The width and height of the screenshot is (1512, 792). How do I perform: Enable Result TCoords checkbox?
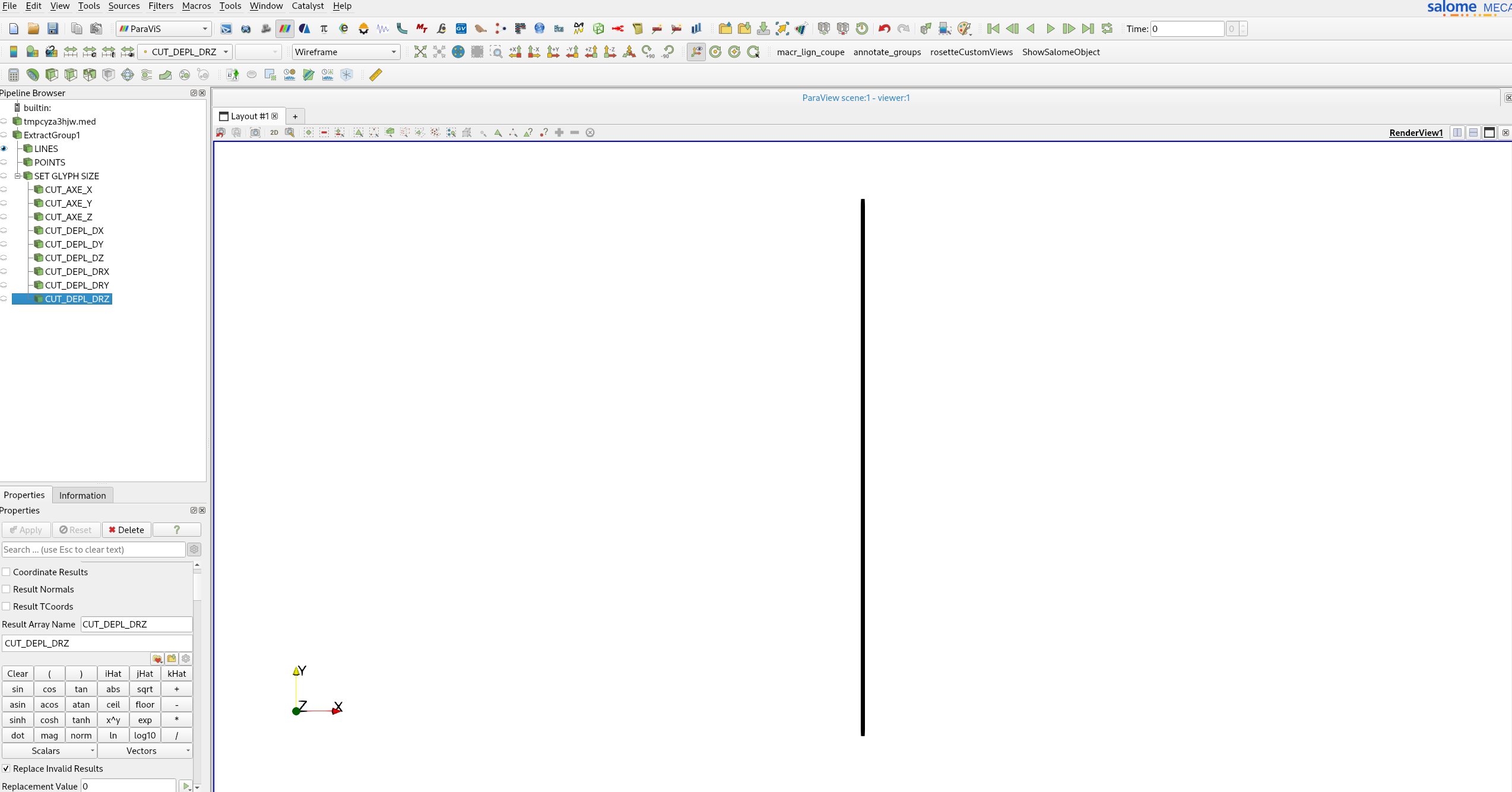point(7,606)
